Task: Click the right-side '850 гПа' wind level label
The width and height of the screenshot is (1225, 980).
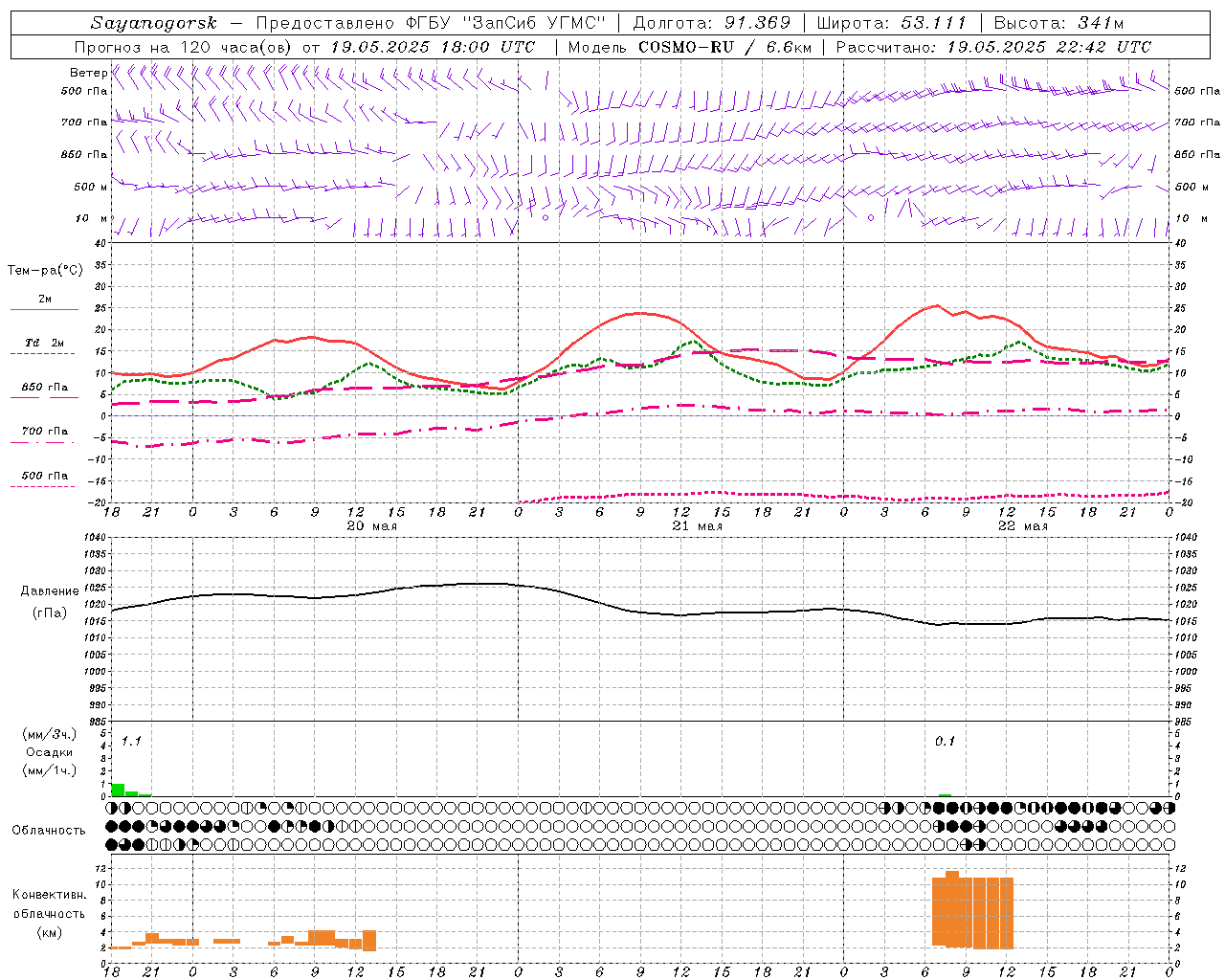Action: pos(1197,154)
